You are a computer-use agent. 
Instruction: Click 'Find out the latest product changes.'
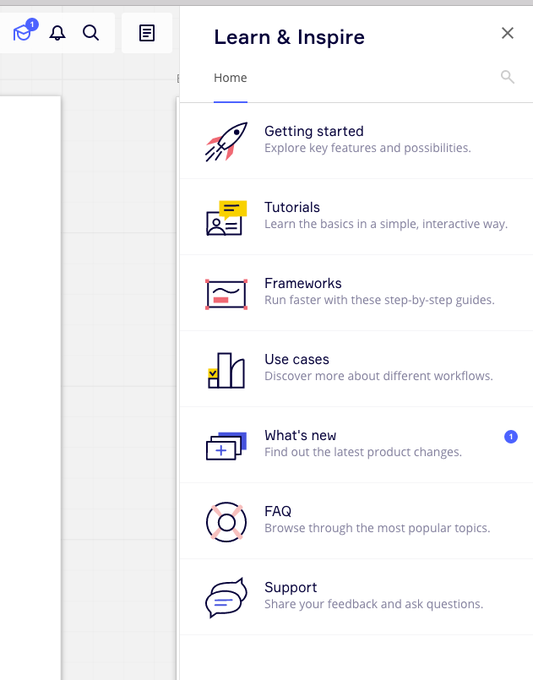click(x=363, y=452)
